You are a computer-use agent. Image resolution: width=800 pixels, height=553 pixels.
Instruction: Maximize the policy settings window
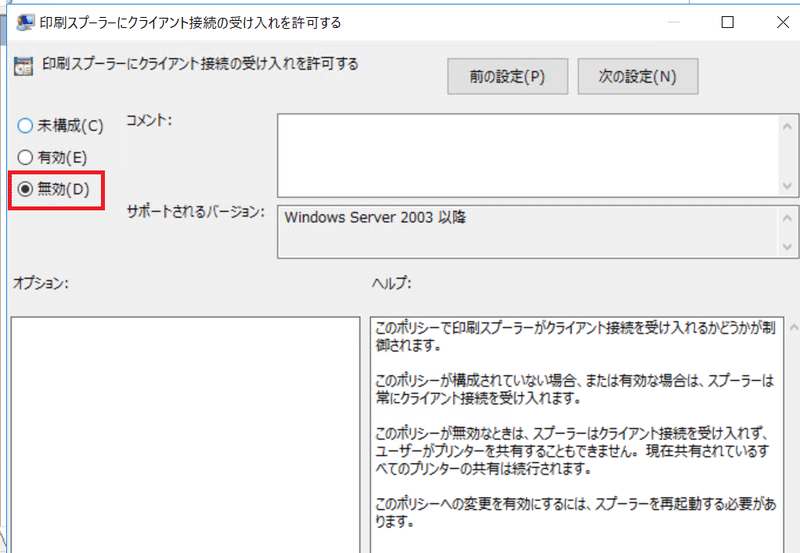[x=728, y=22]
